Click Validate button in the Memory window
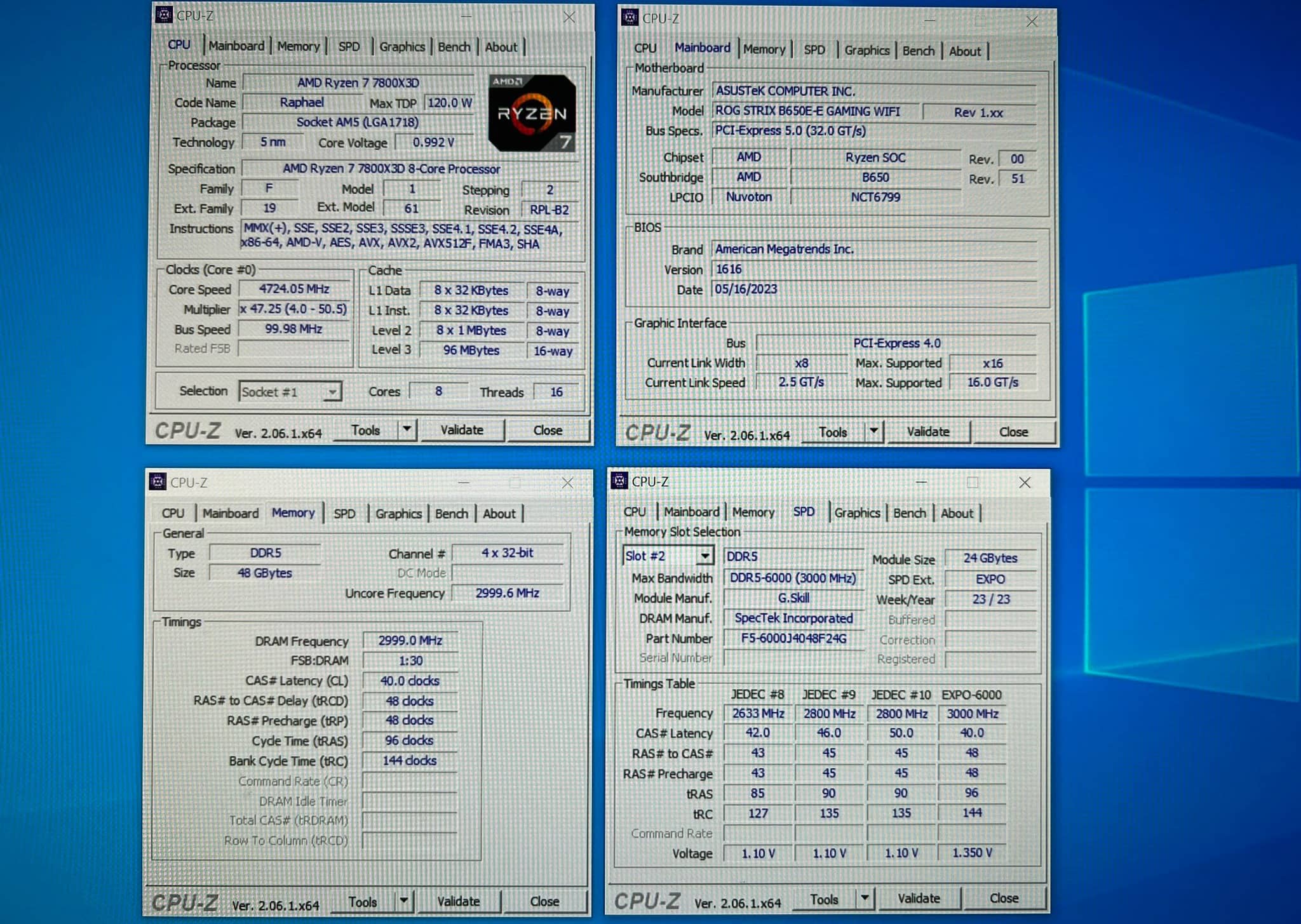Image resolution: width=1301 pixels, height=924 pixels. click(x=458, y=901)
